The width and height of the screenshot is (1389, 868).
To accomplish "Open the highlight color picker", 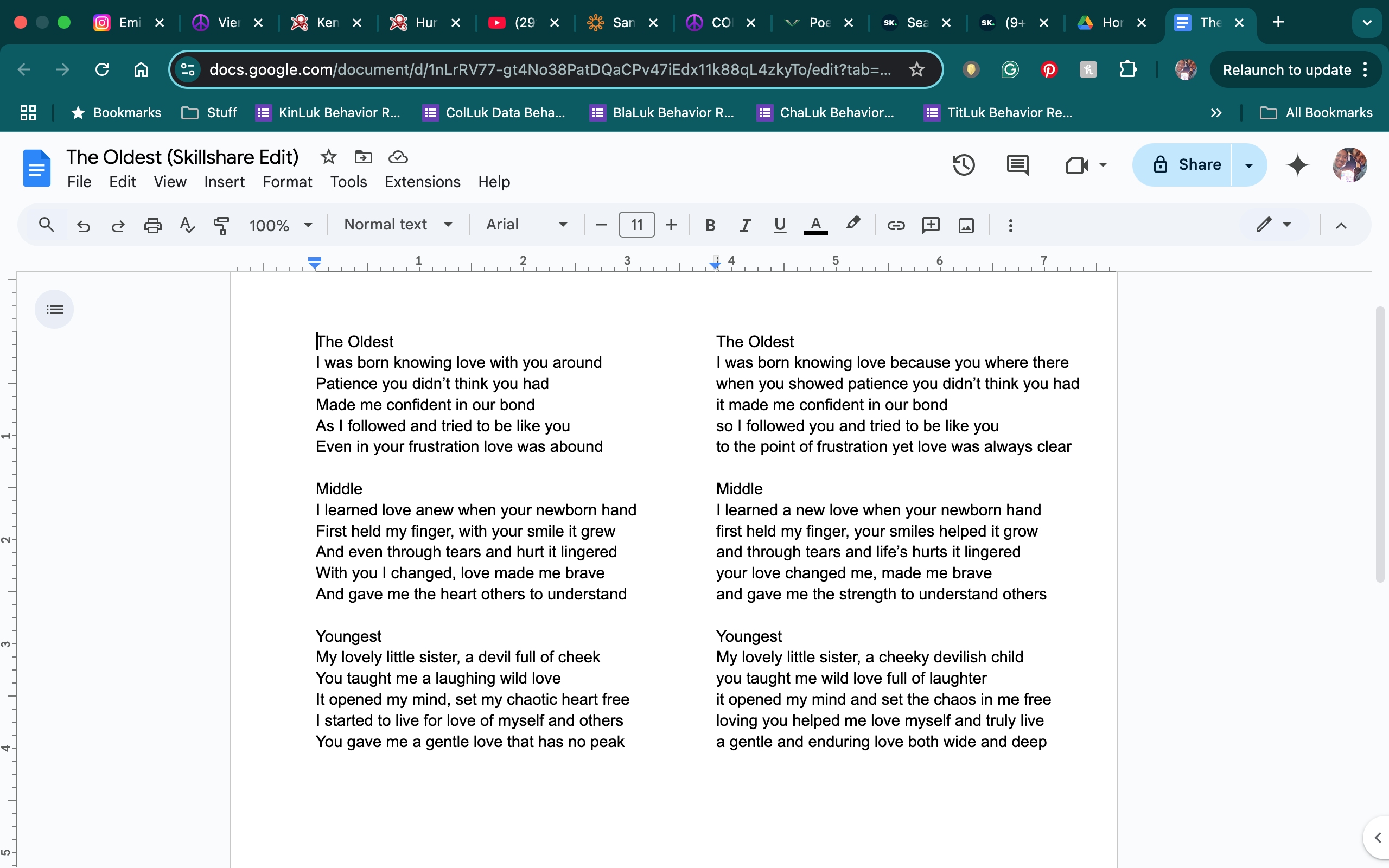I will pyautogui.click(x=852, y=225).
